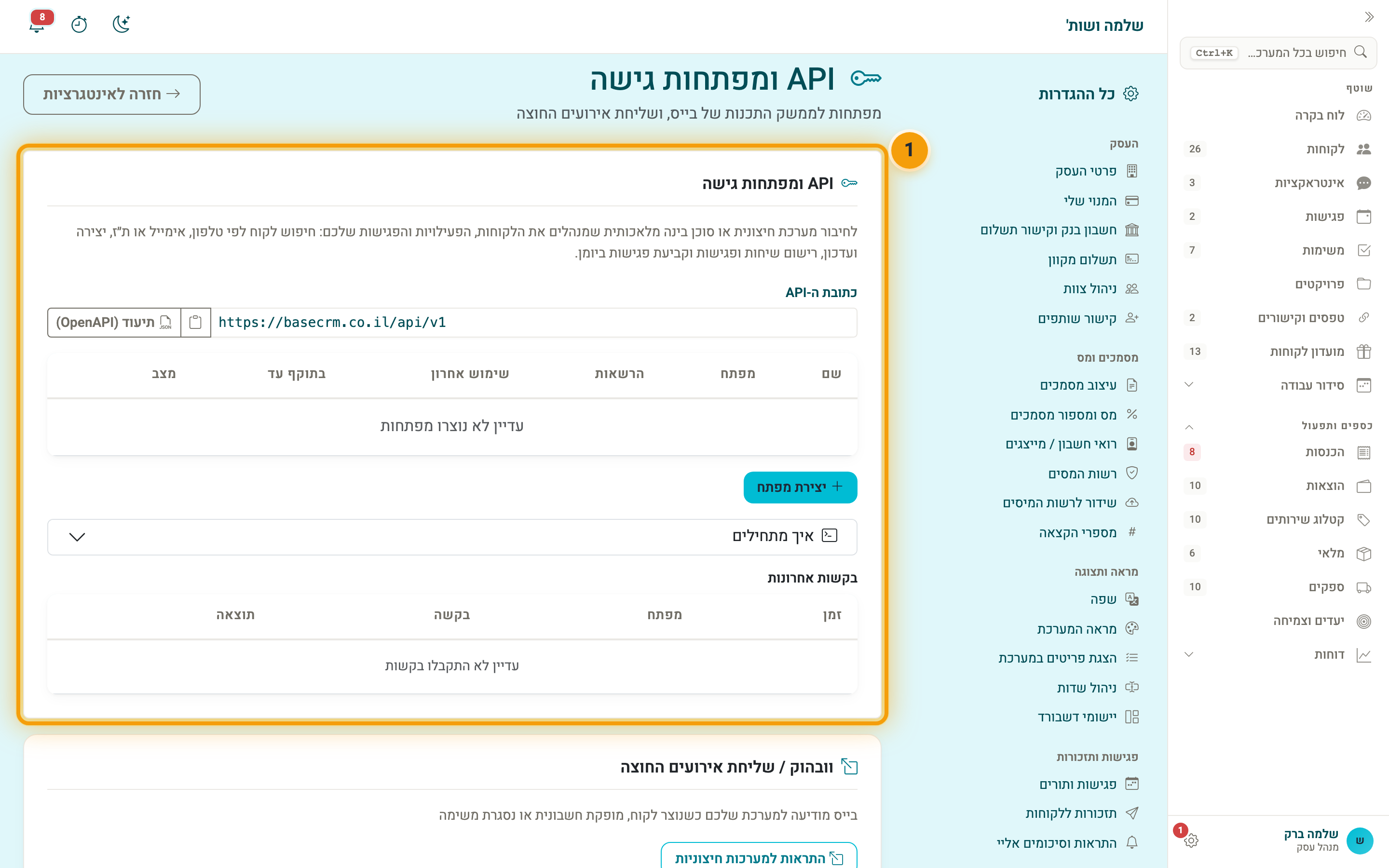The width and height of the screenshot is (1389, 868).
Task: Open ניהול צוות settings page
Action: 1100,289
